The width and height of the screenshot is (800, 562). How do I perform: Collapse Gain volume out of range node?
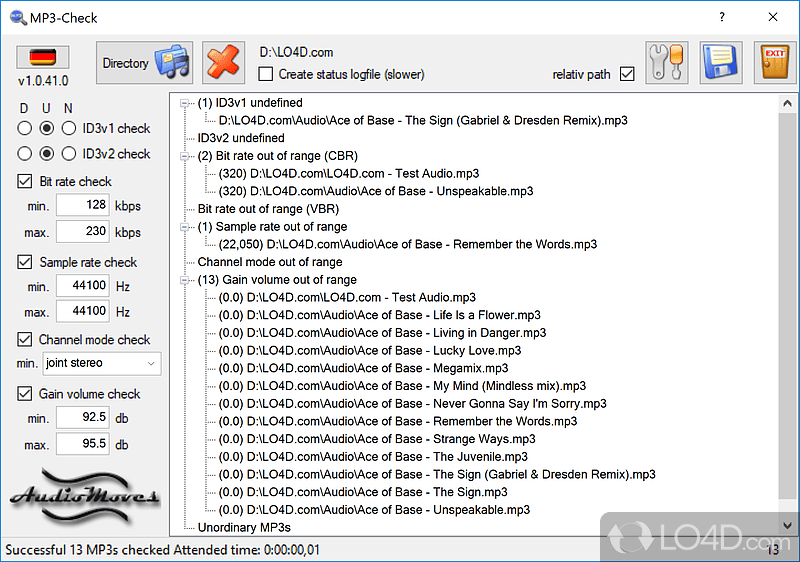(x=184, y=280)
